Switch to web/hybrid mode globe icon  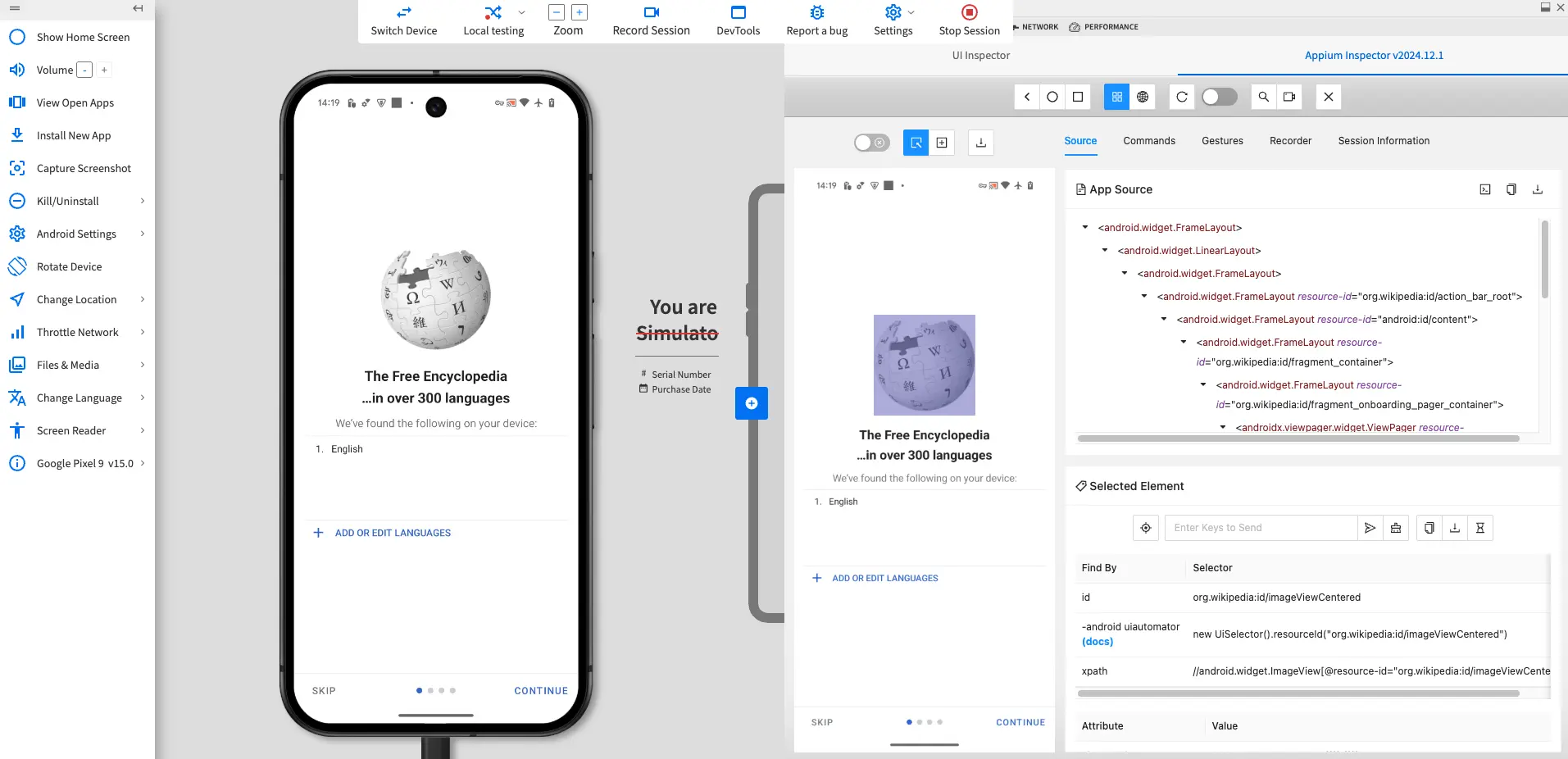point(1143,97)
